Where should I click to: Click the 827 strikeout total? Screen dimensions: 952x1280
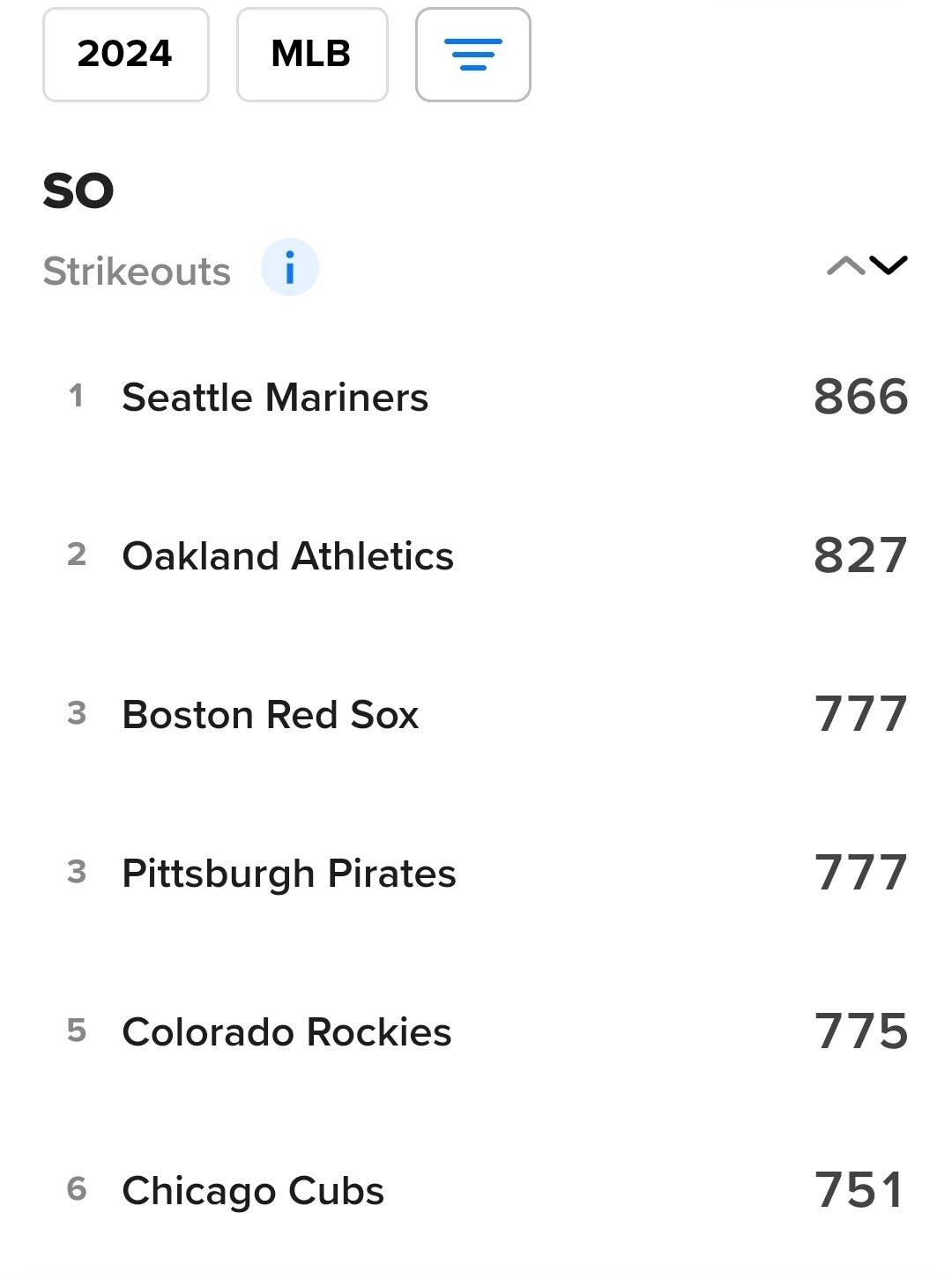pyautogui.click(x=860, y=555)
